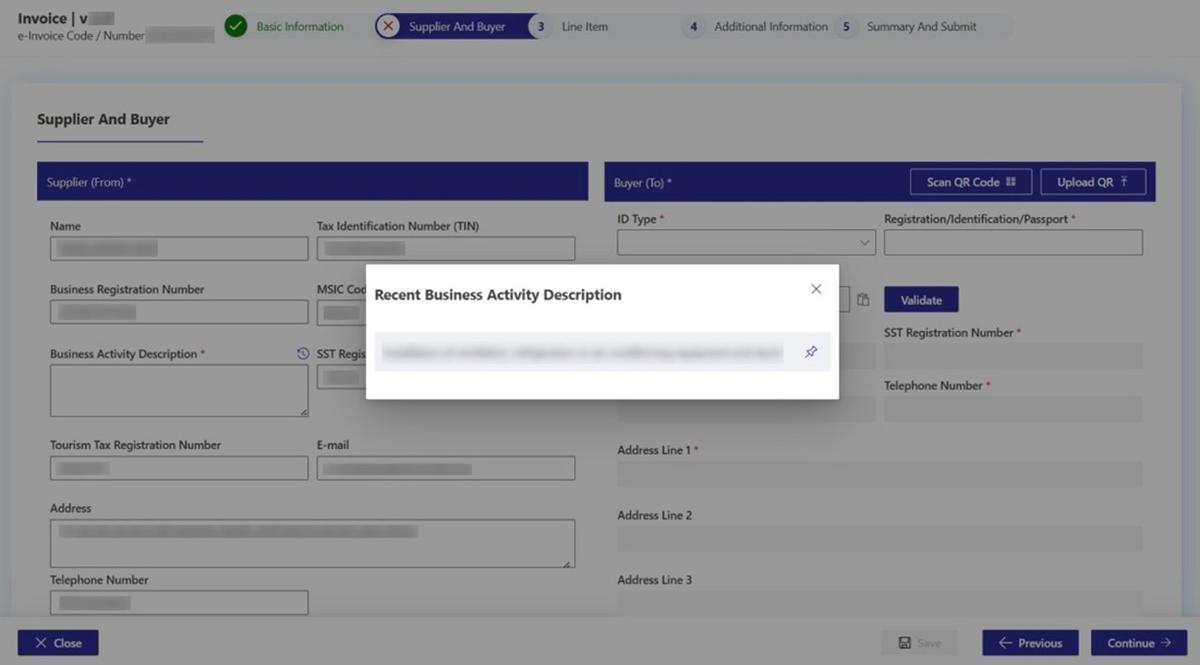Click the Supplier (From) section header
This screenshot has height=665, width=1200.
312,181
